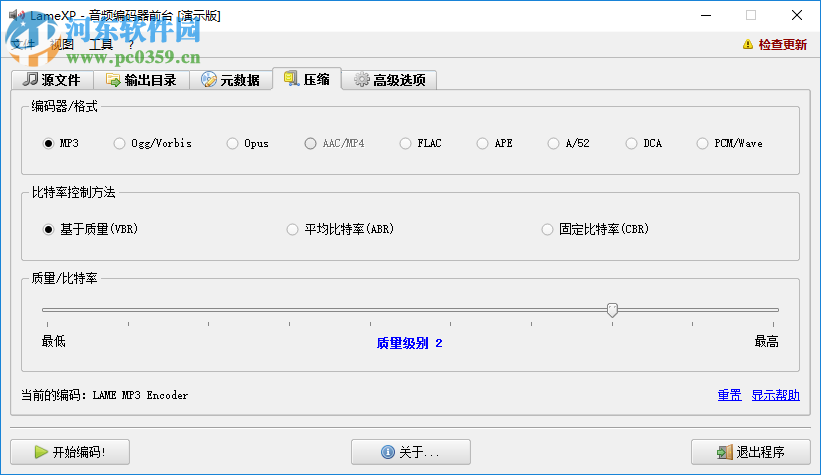Select the 压缩 compression tab

tap(307, 79)
